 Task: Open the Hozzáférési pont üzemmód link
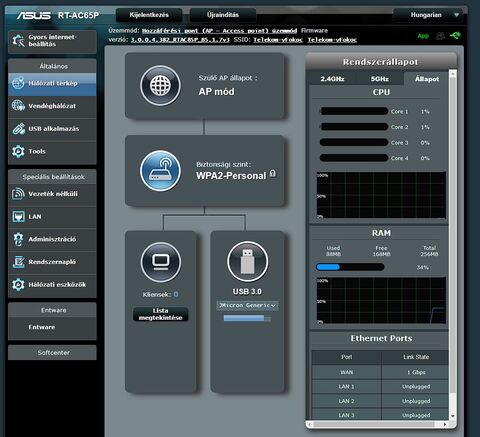click(219, 31)
